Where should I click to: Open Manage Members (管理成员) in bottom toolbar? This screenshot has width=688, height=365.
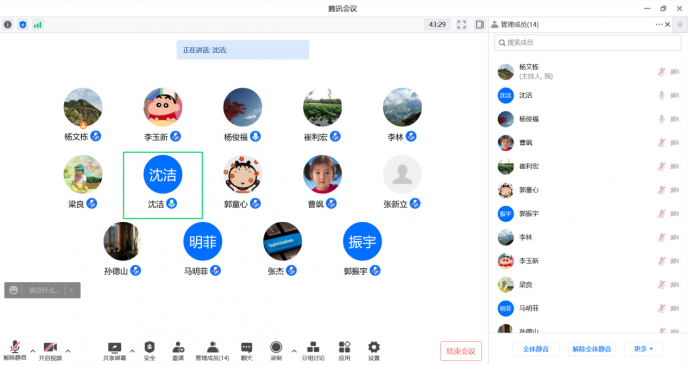tap(212, 351)
